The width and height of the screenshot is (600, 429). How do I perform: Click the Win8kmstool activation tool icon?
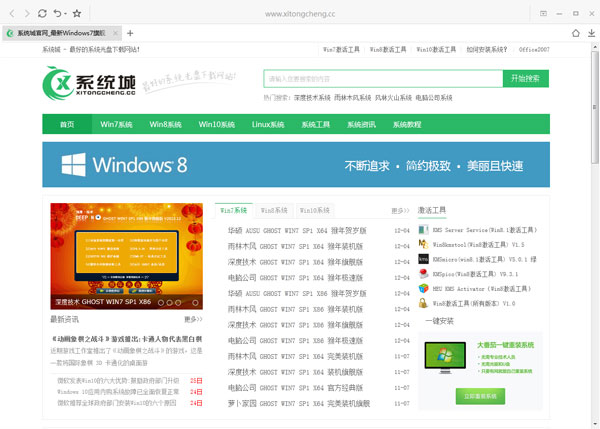click(x=423, y=244)
